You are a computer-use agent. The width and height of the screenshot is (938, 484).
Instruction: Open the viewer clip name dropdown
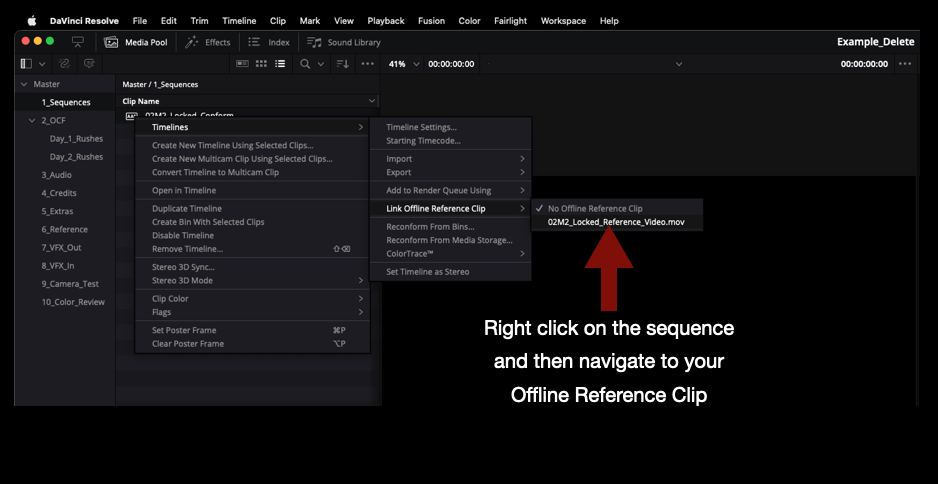pos(679,64)
